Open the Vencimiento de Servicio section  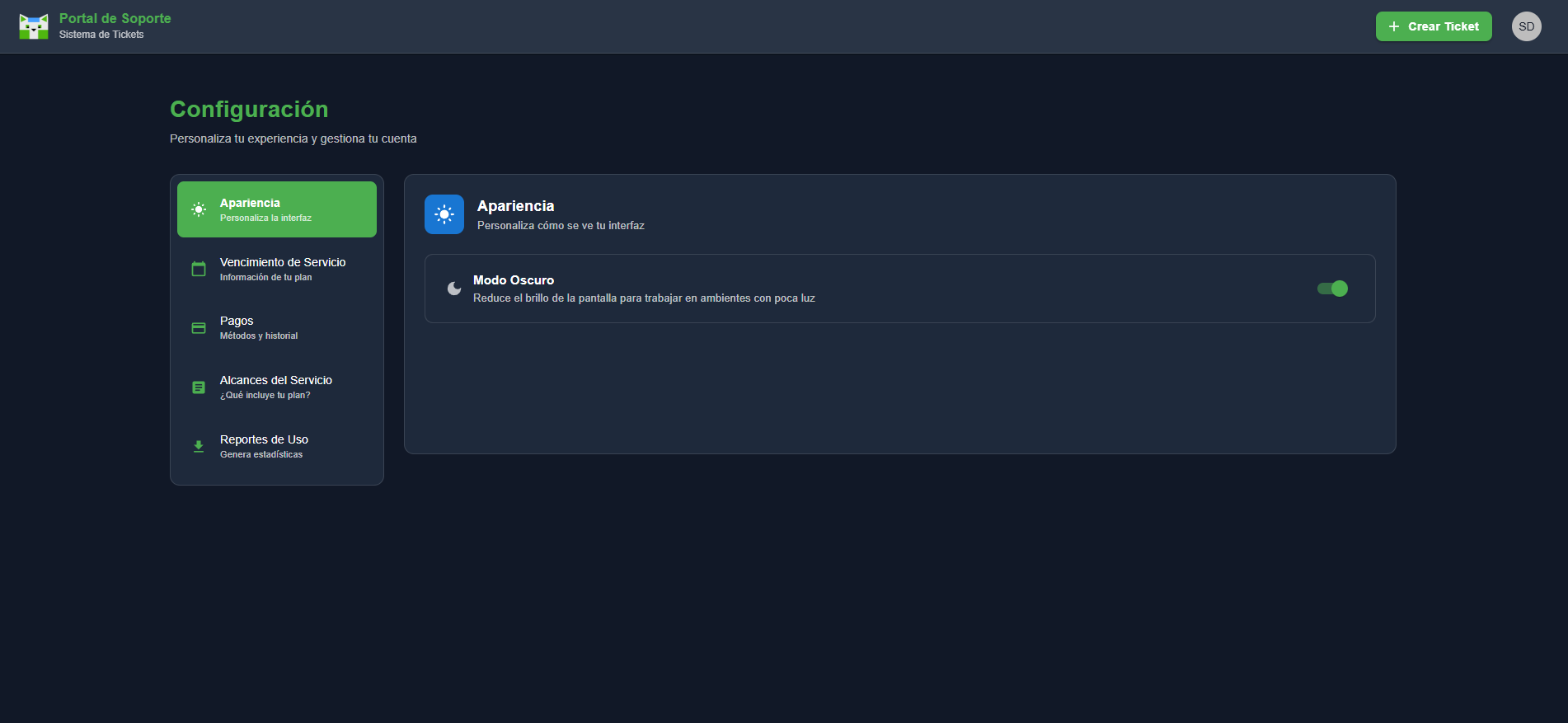277,269
